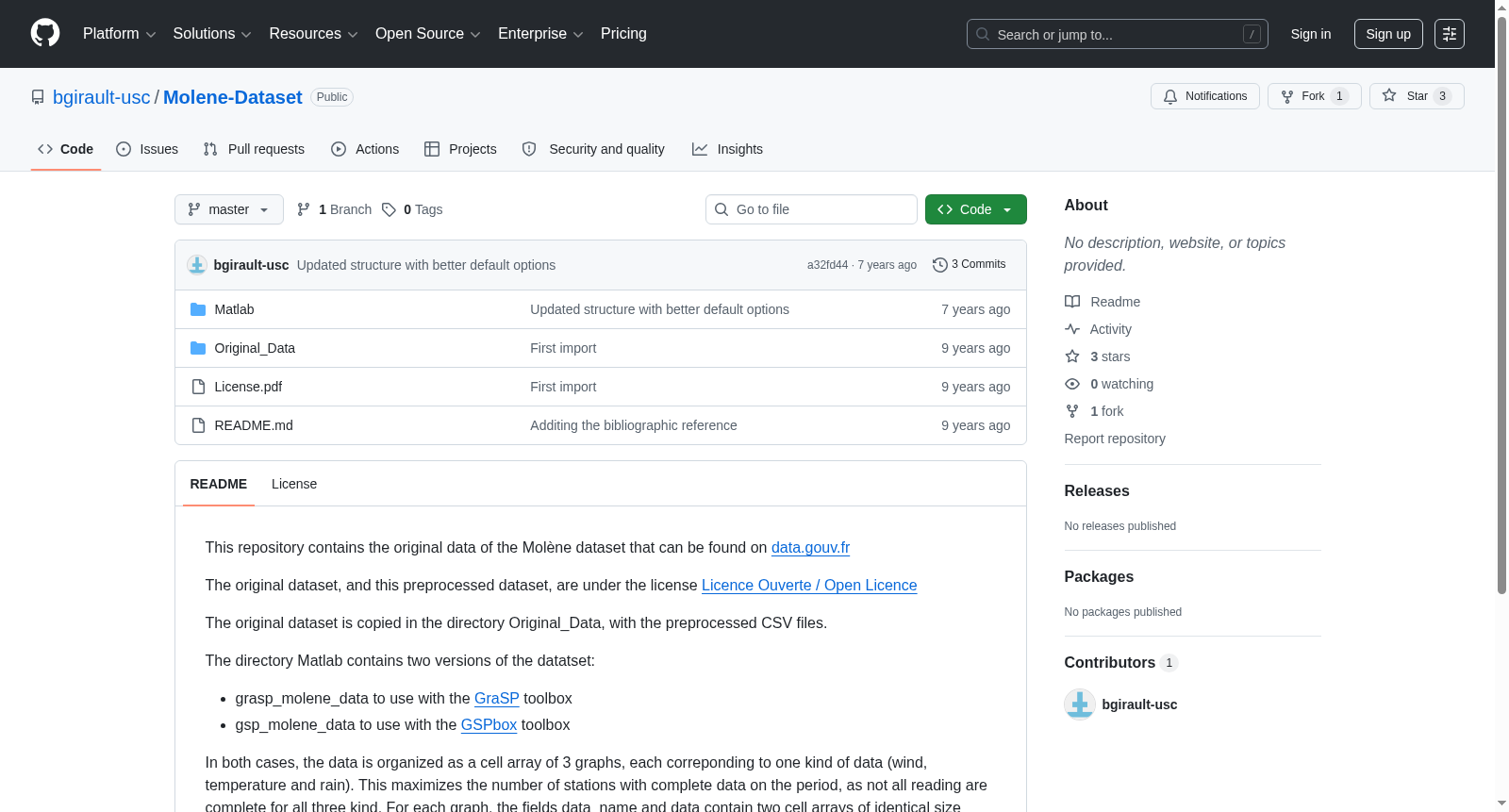Click the fork icon next to 1 fork
This screenshot has width=1509, height=812.
[1072, 411]
